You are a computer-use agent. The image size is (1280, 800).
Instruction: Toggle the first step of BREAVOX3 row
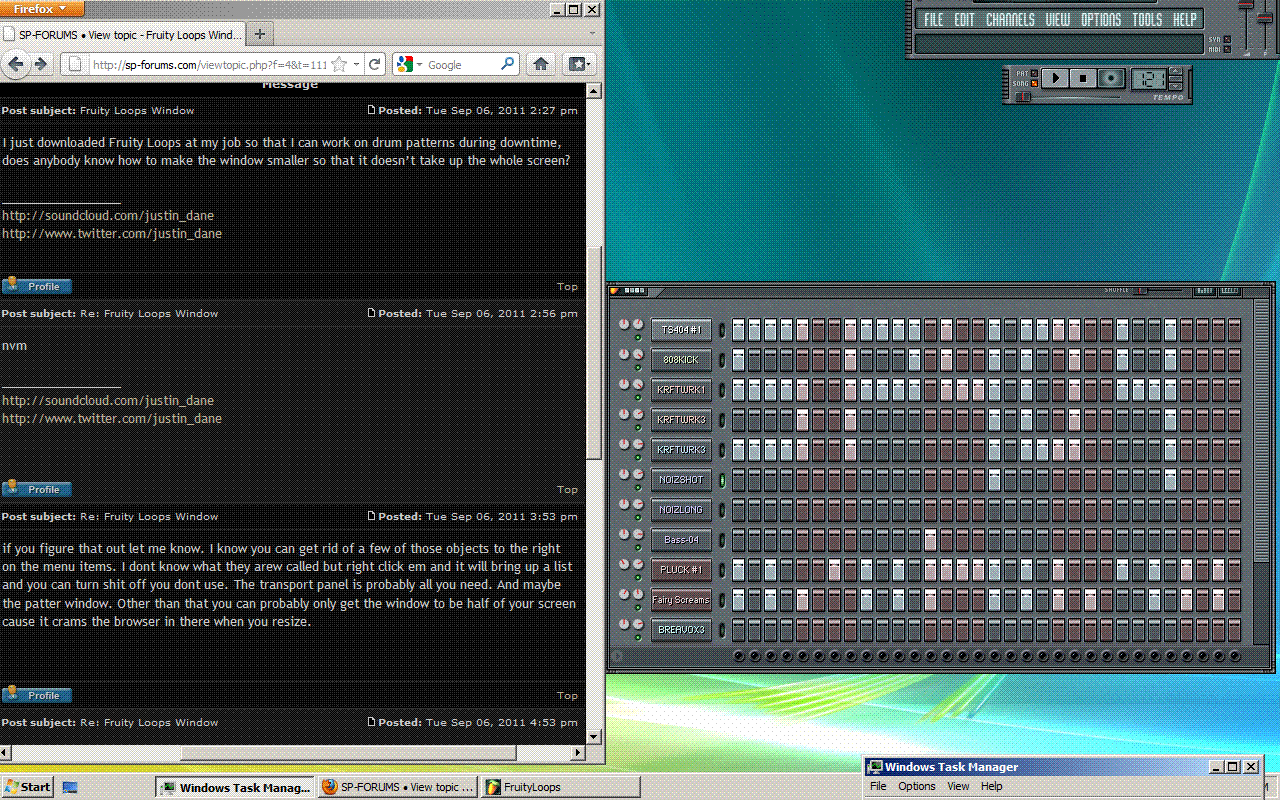click(738, 630)
